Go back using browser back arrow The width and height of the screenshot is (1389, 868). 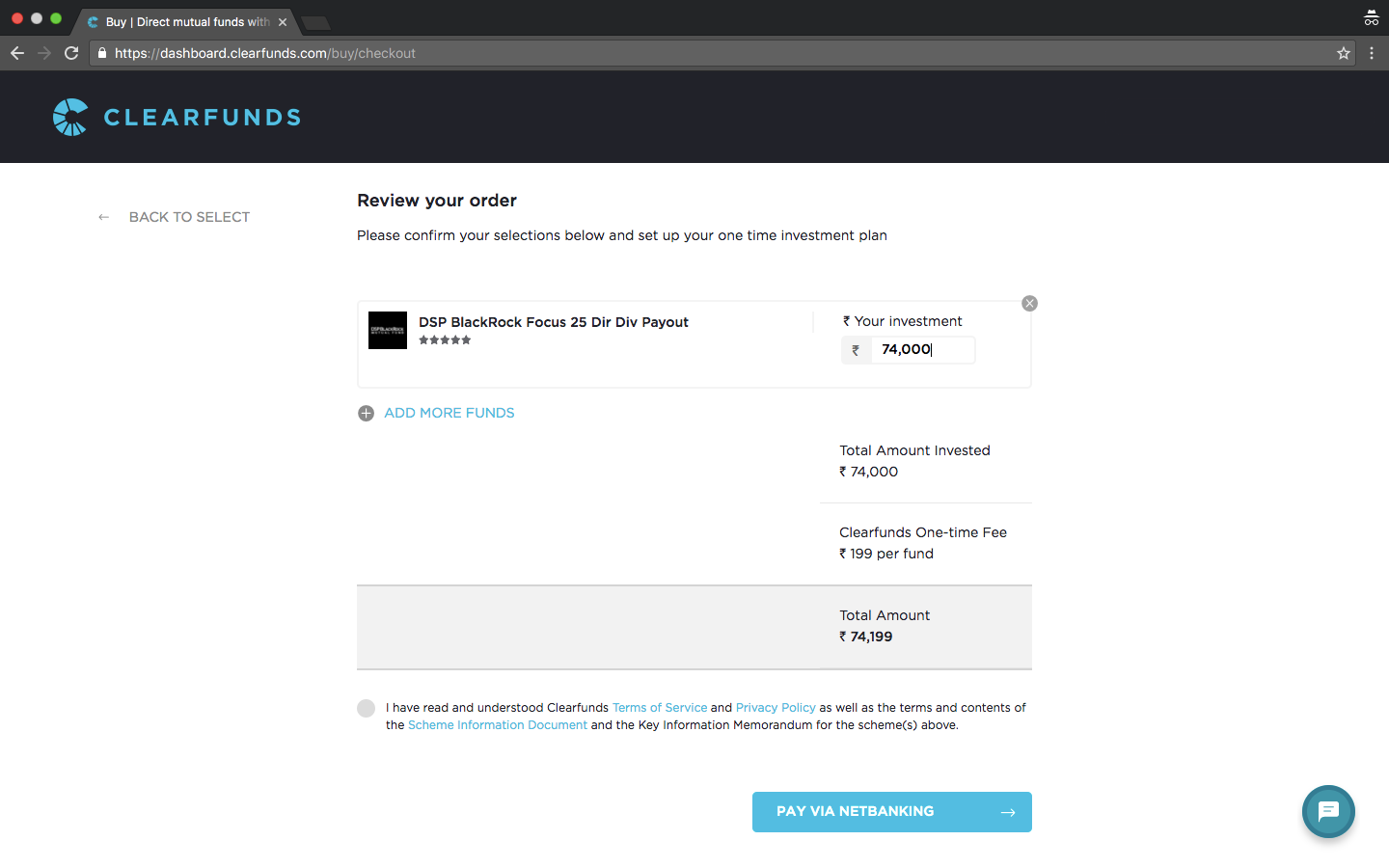[17, 53]
